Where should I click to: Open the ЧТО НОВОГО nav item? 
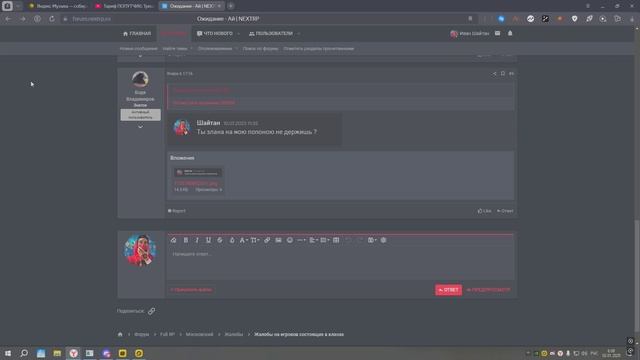pyautogui.click(x=215, y=33)
